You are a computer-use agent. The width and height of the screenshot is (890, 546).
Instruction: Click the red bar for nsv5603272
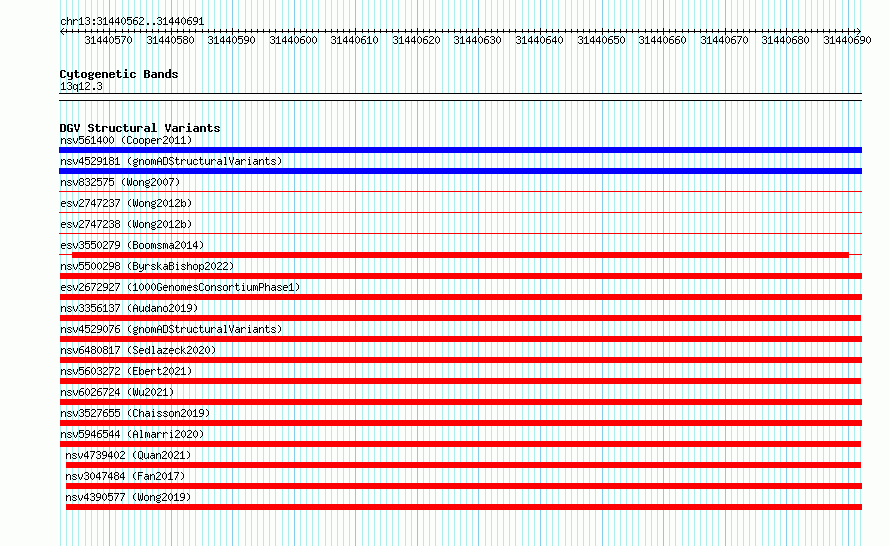[460, 381]
